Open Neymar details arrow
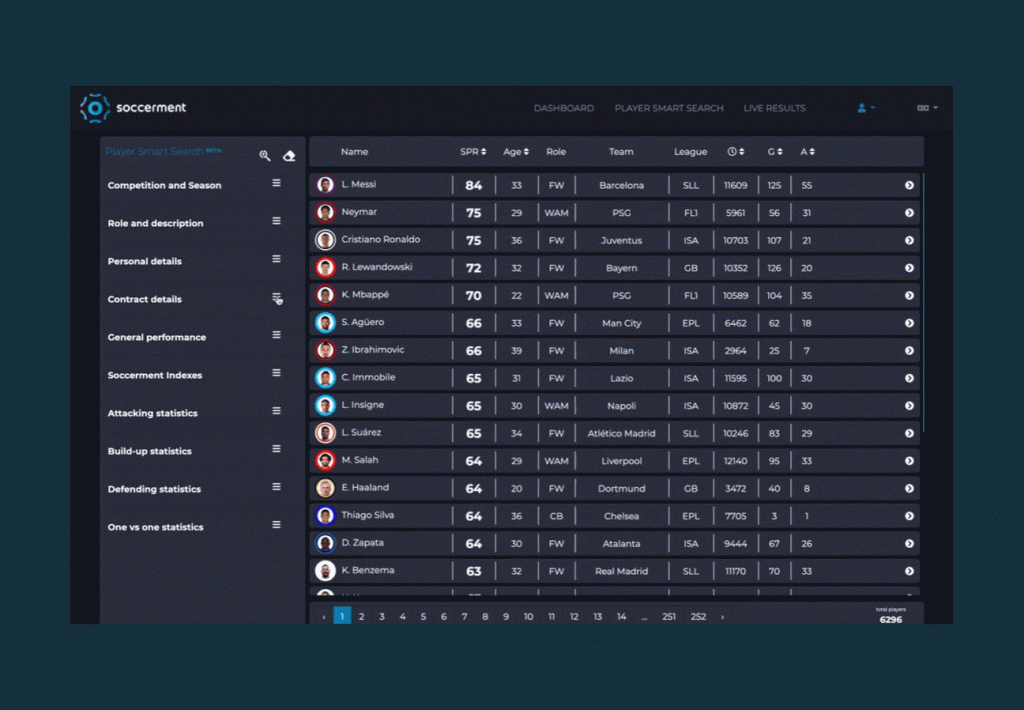This screenshot has width=1024, height=710. [909, 213]
